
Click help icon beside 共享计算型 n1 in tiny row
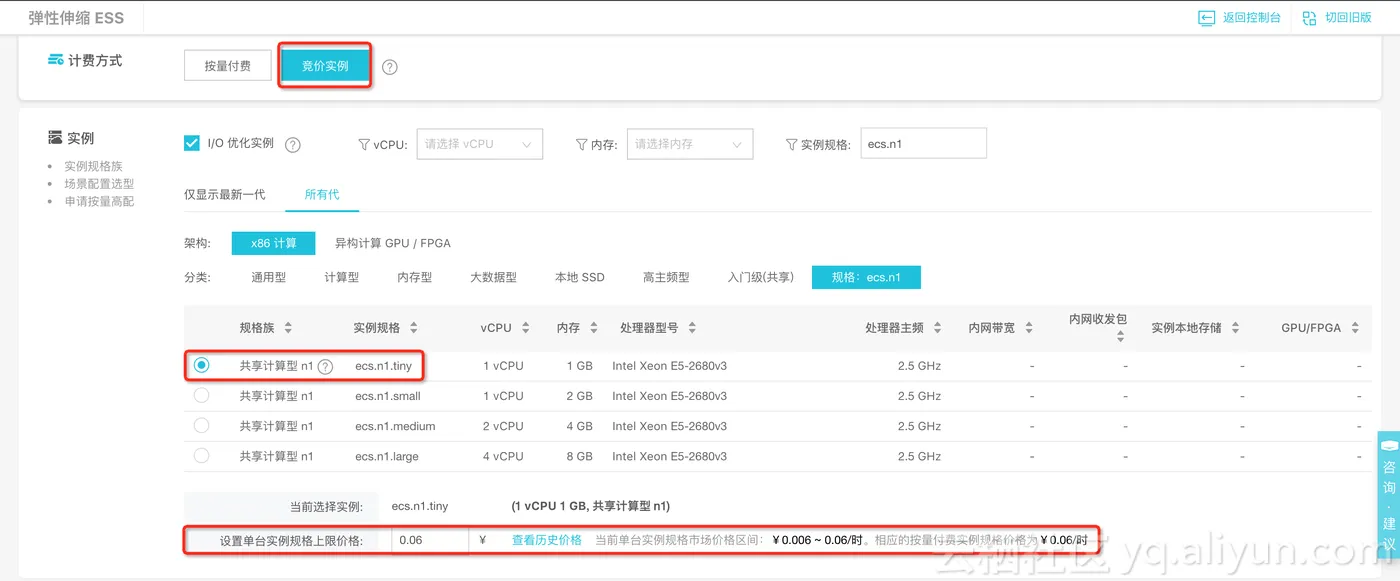[325, 367]
